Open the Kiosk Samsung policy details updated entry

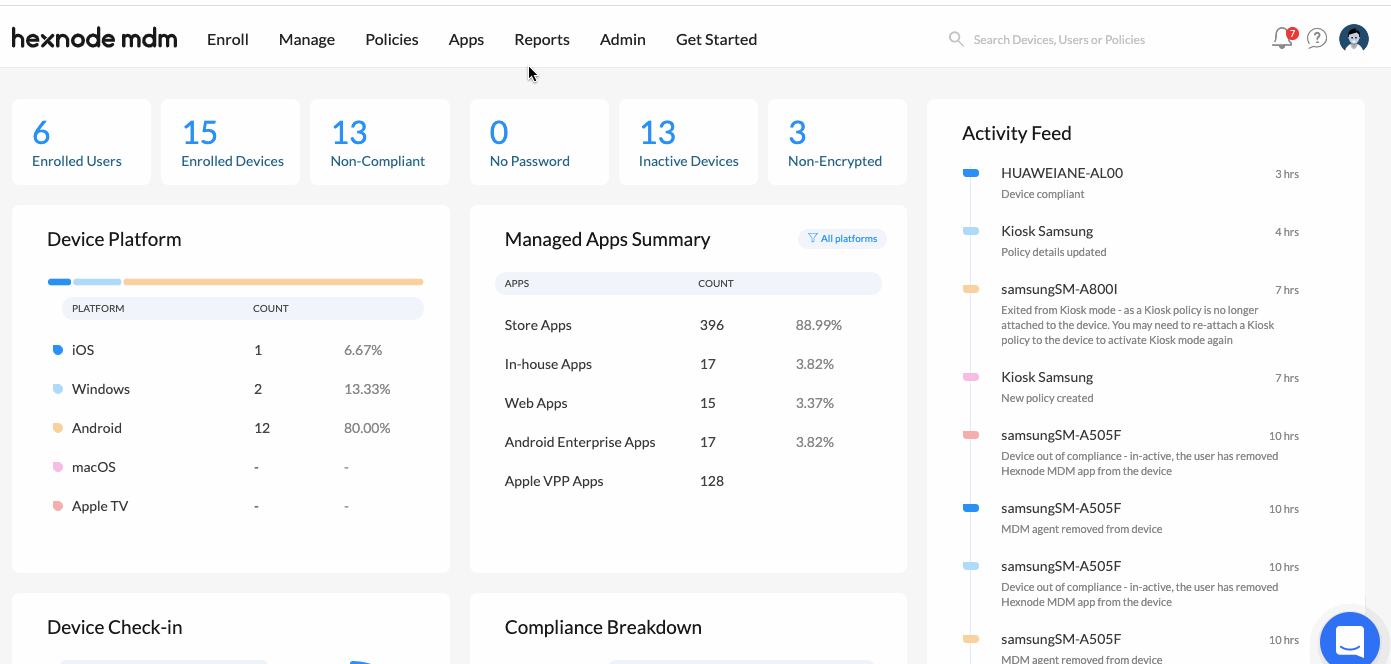(1131, 241)
